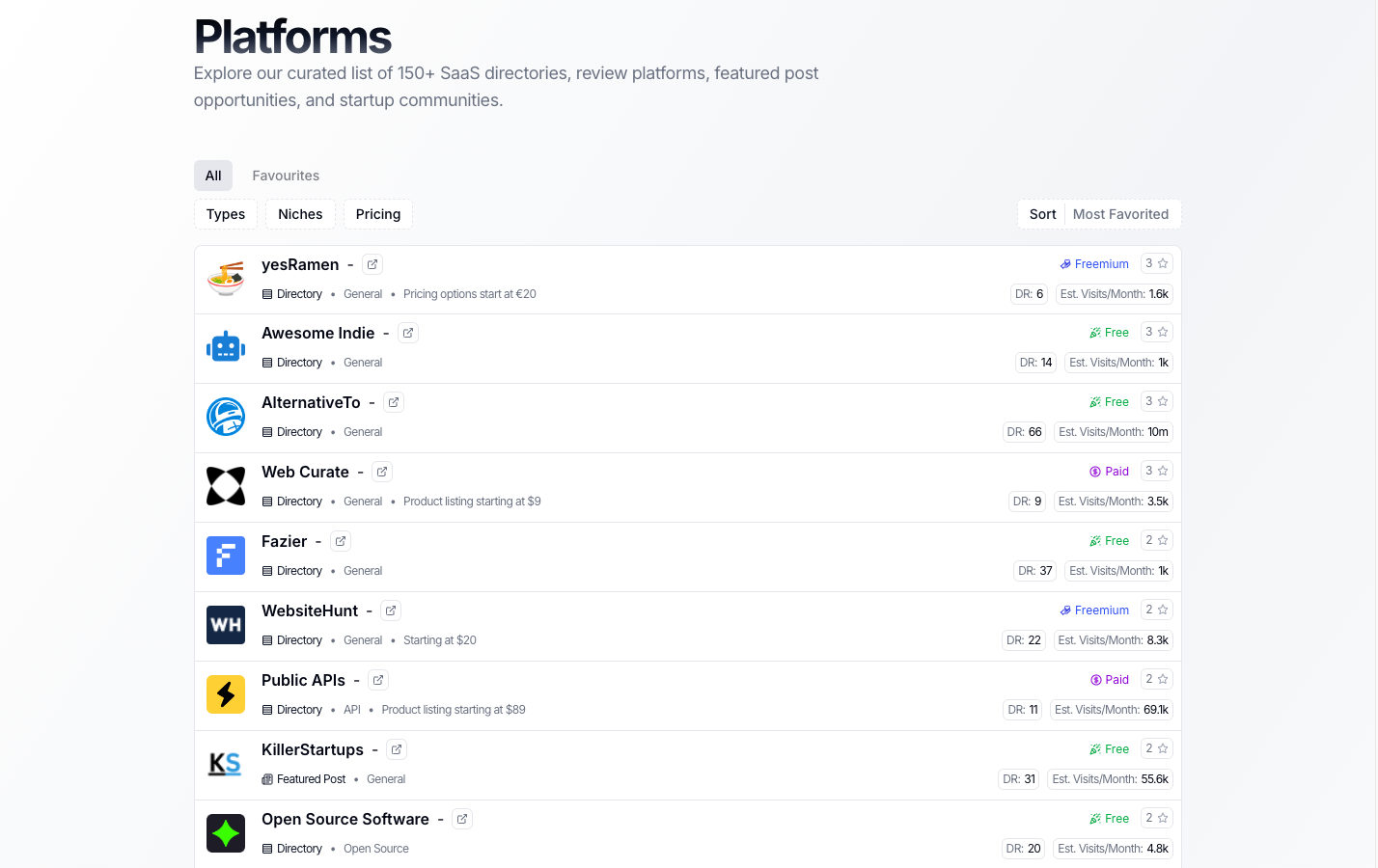Click the KillerStartups KS logo
This screenshot has width=1378, height=868.
point(226,764)
